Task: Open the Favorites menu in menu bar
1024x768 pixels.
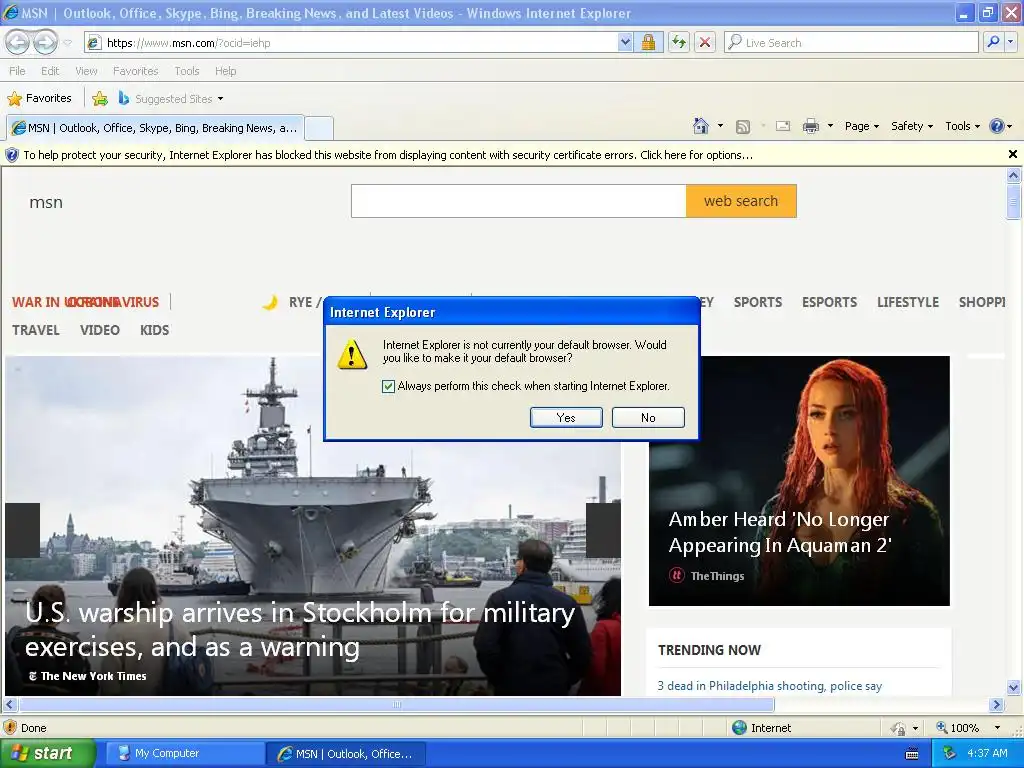Action: pos(135,71)
